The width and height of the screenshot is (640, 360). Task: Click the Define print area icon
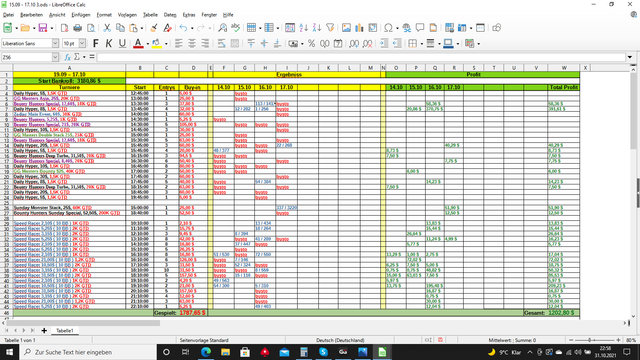449,28
